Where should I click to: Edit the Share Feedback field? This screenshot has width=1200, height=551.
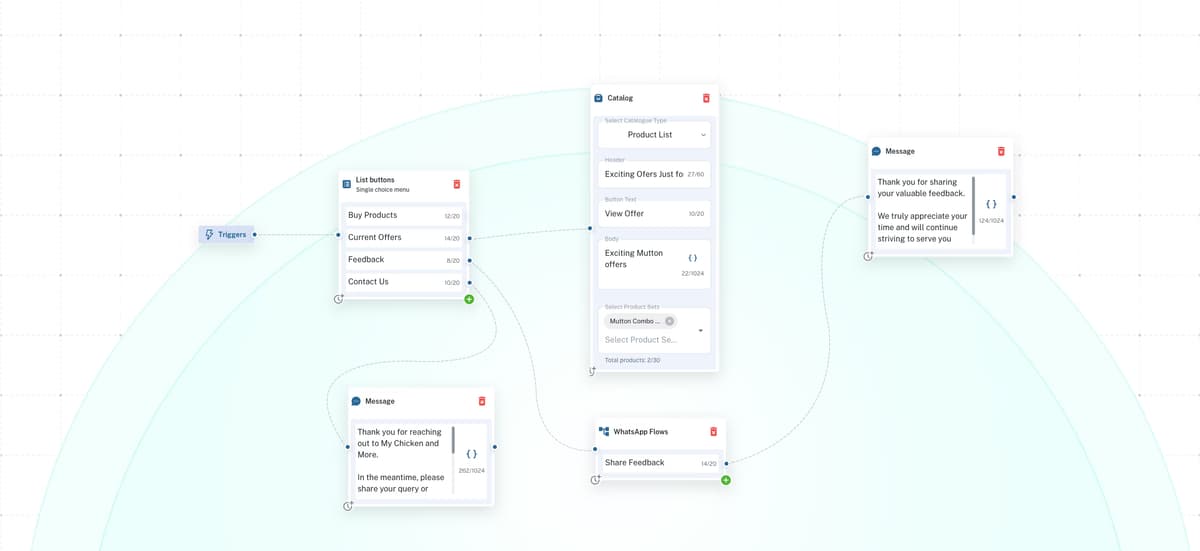660,463
